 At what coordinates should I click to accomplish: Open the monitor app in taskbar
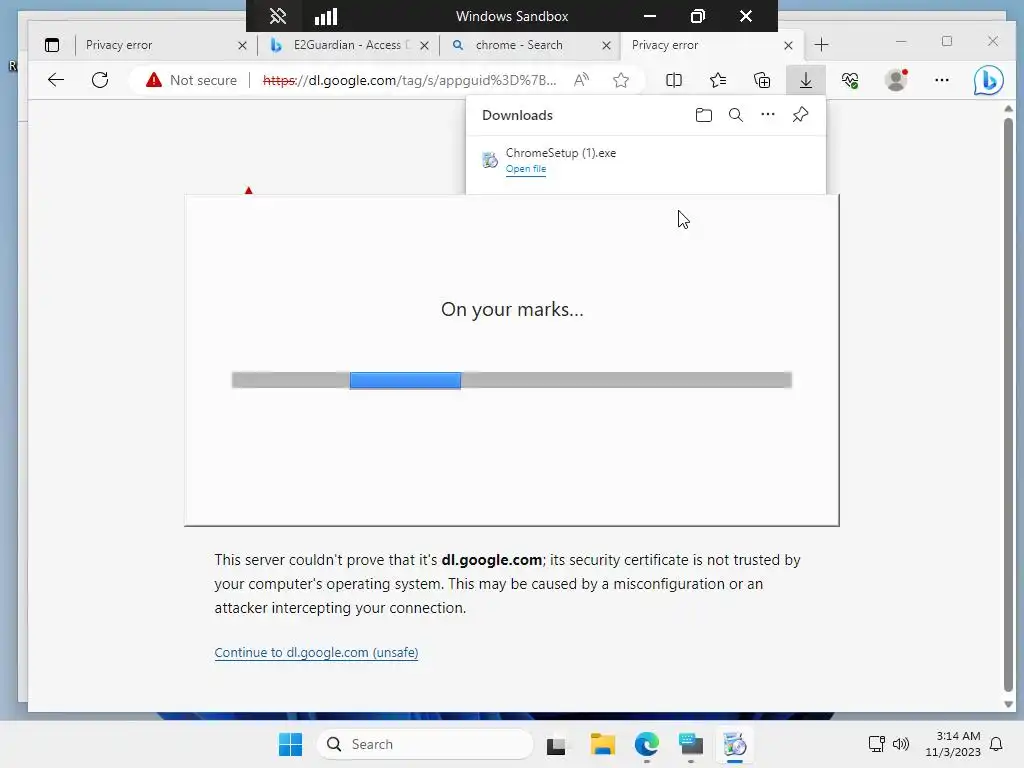click(690, 744)
